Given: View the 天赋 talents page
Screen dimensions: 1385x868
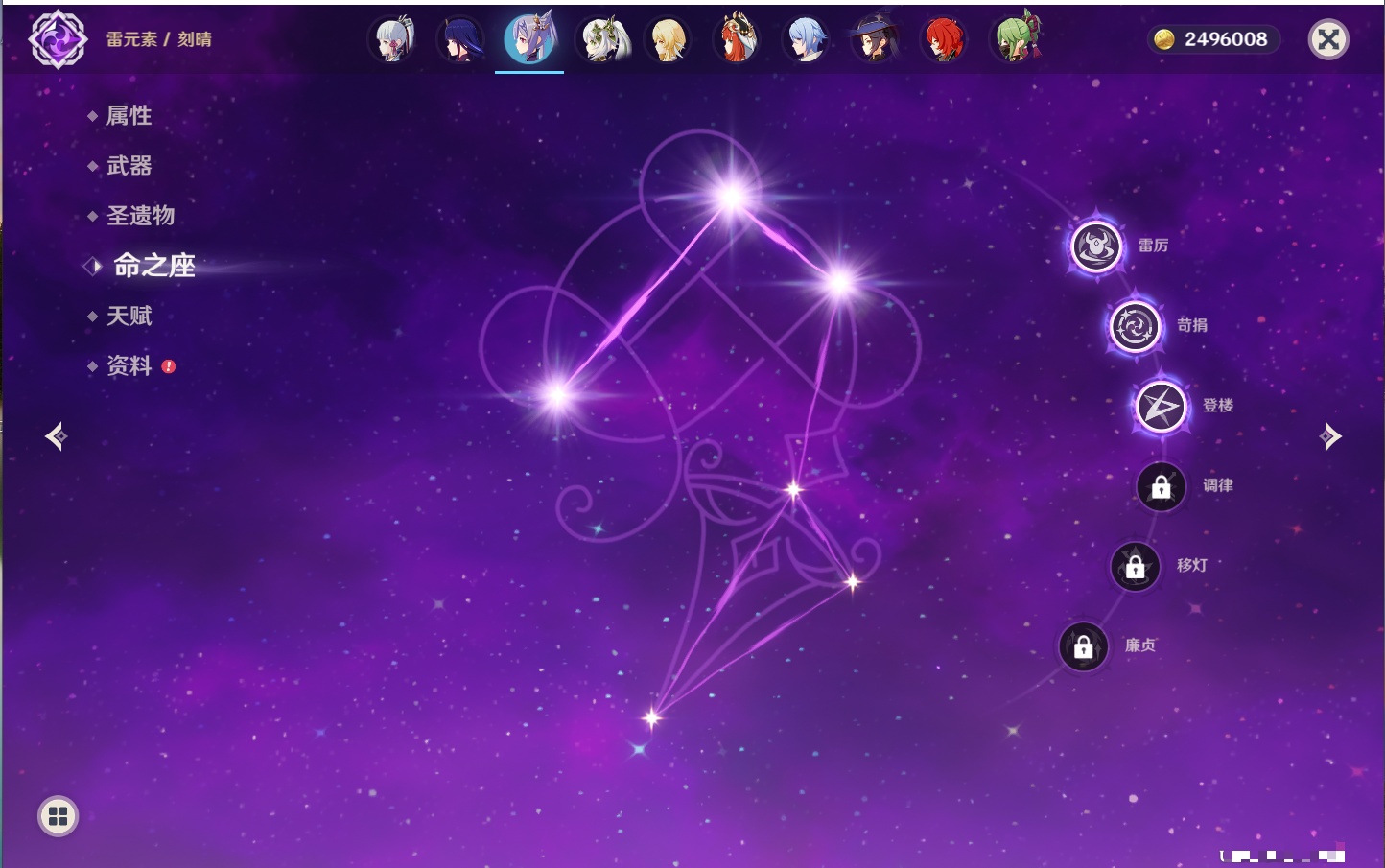Looking at the screenshot, I should [x=129, y=316].
